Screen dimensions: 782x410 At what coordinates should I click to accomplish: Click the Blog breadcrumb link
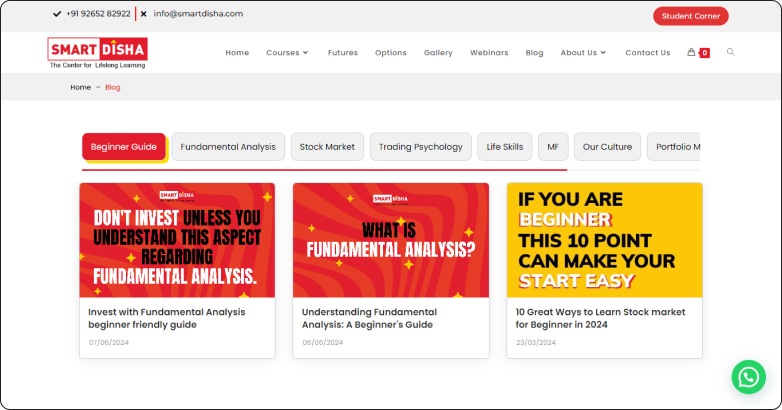(113, 87)
